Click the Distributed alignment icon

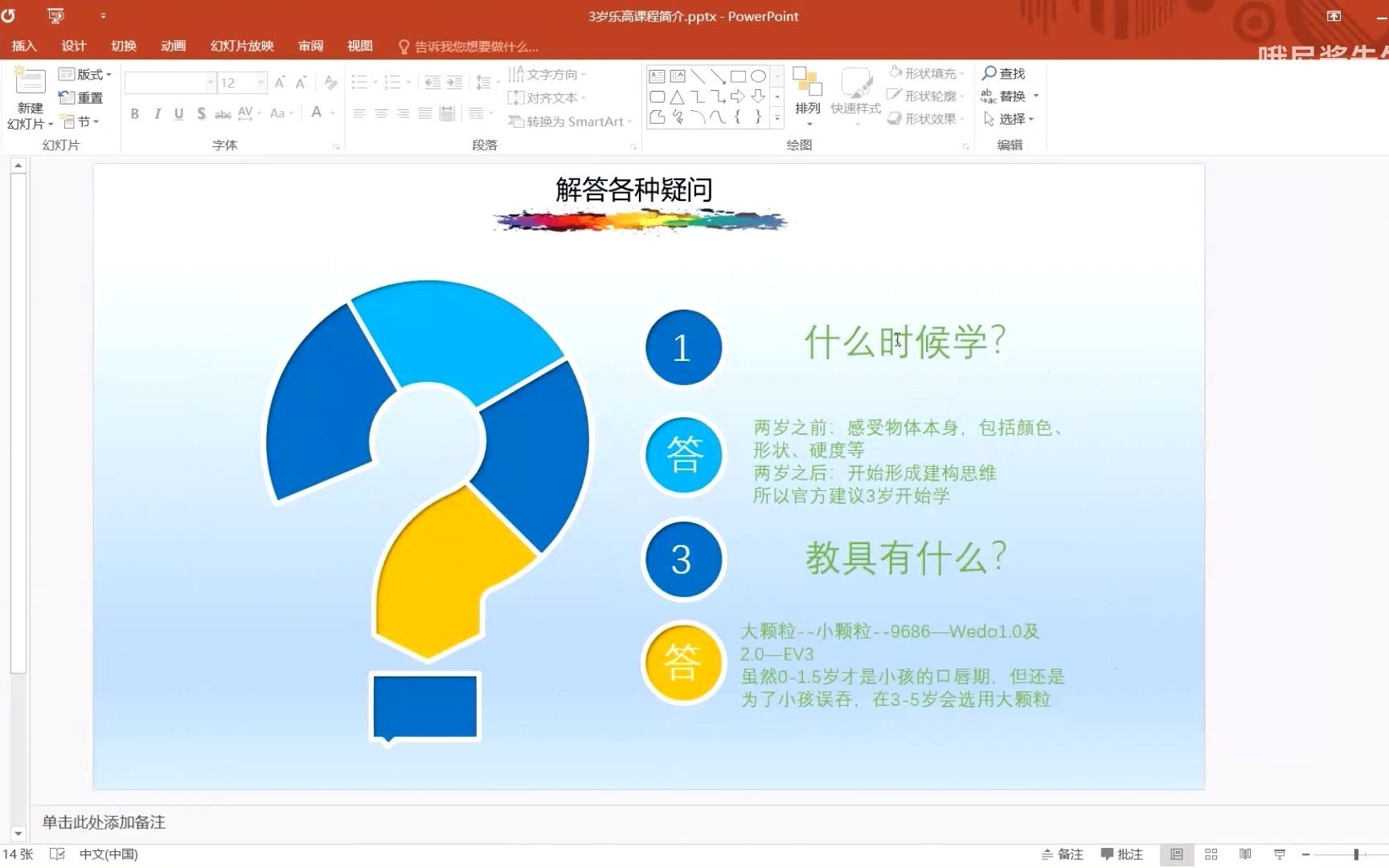coord(447,113)
